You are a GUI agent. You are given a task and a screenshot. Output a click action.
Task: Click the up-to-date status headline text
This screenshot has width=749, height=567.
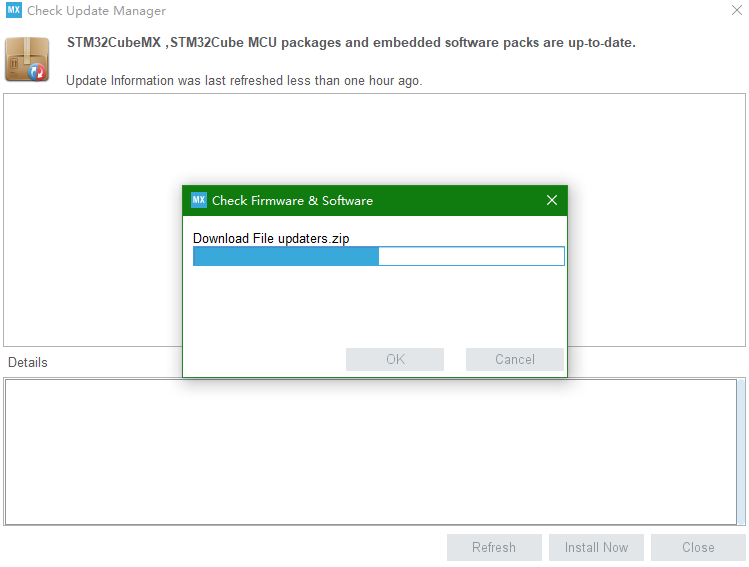pyautogui.click(x=351, y=43)
